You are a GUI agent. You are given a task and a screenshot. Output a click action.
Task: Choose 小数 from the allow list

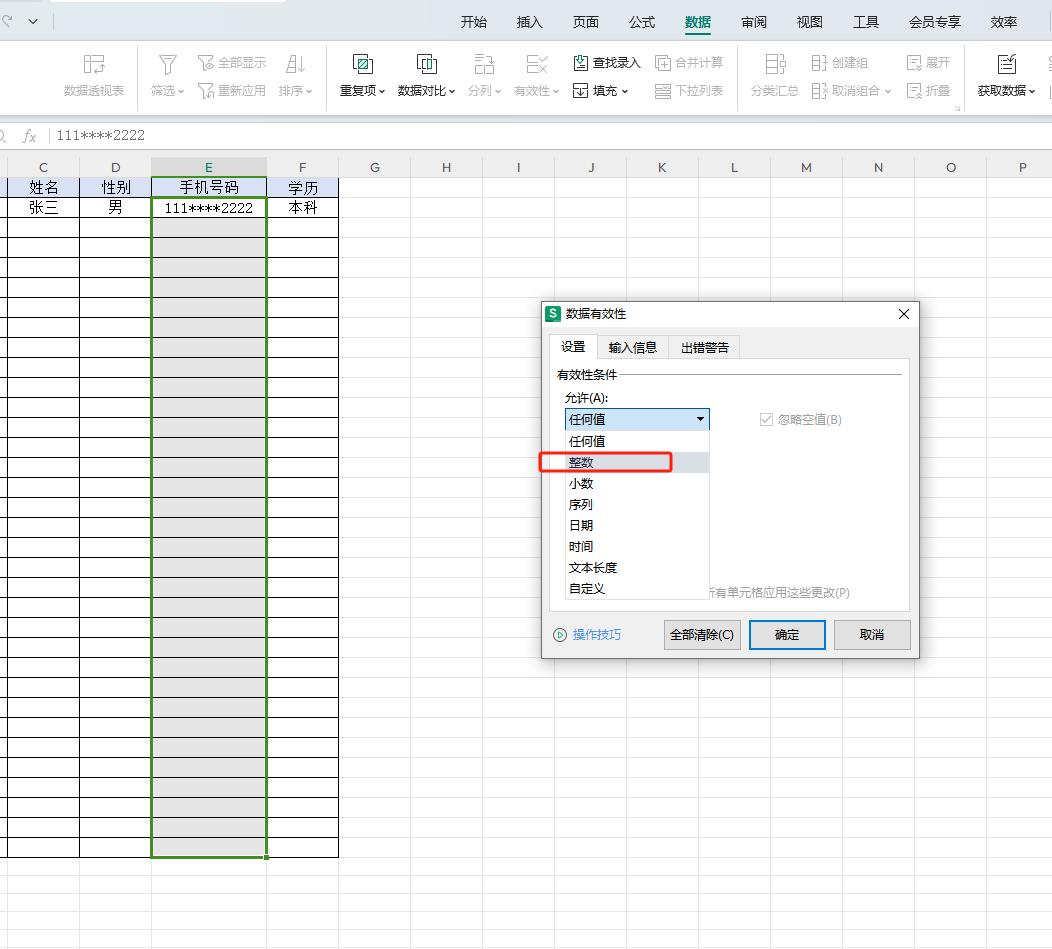tap(637, 483)
